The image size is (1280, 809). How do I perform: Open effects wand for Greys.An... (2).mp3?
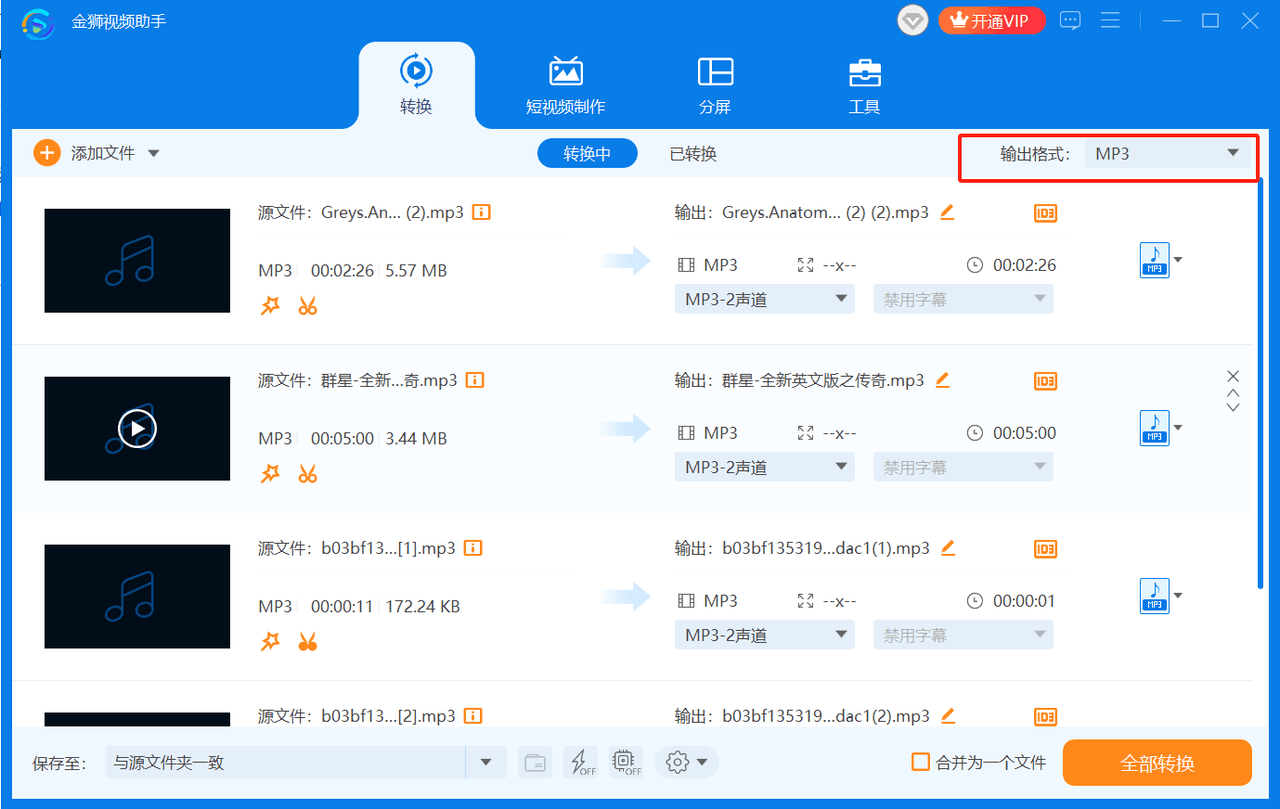[270, 306]
